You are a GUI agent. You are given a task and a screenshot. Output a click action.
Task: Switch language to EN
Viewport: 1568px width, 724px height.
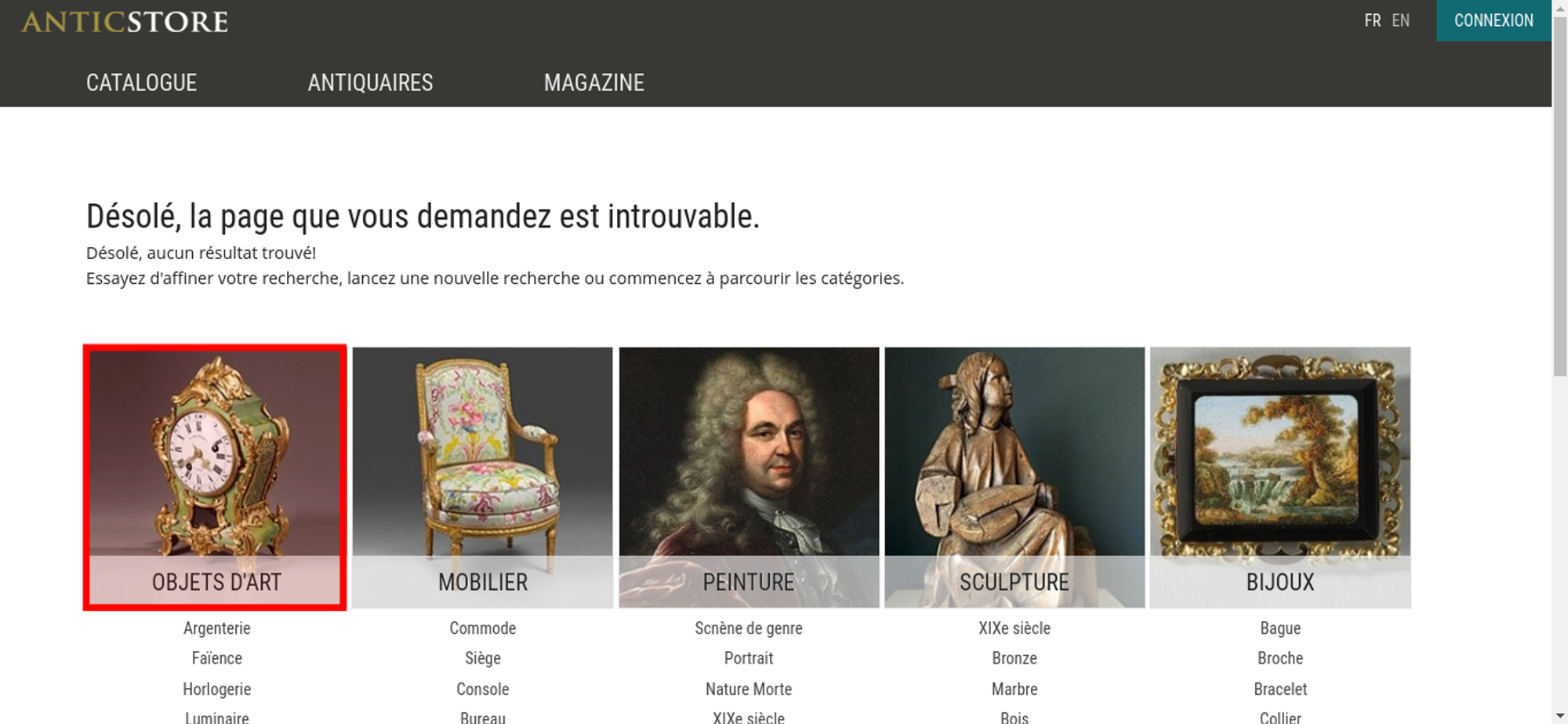pos(1401,20)
